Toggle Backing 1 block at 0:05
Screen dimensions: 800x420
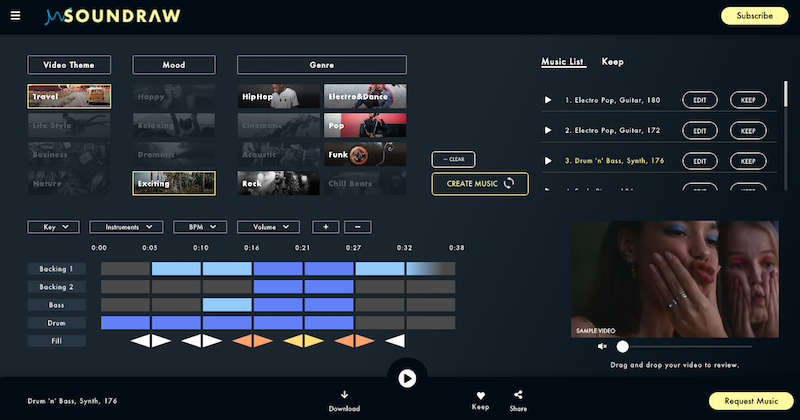[176, 268]
